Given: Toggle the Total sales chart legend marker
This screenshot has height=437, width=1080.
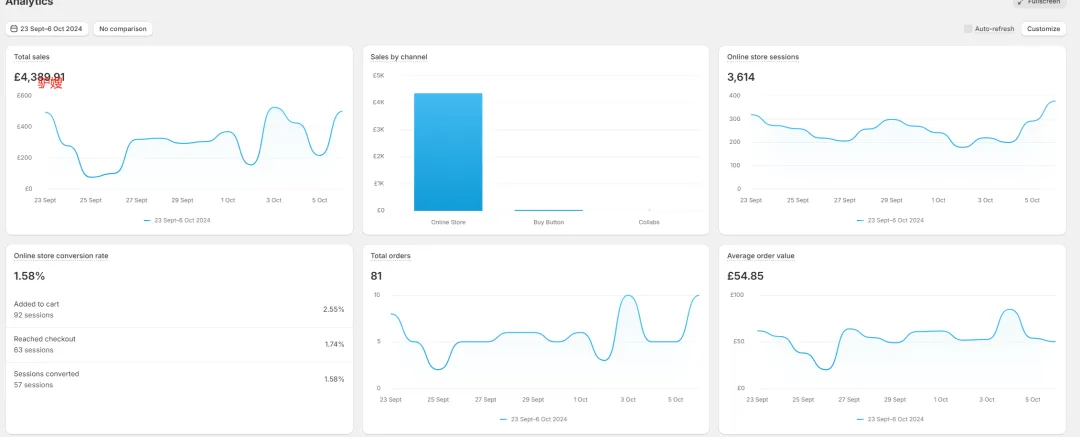Looking at the screenshot, I should pos(147,220).
